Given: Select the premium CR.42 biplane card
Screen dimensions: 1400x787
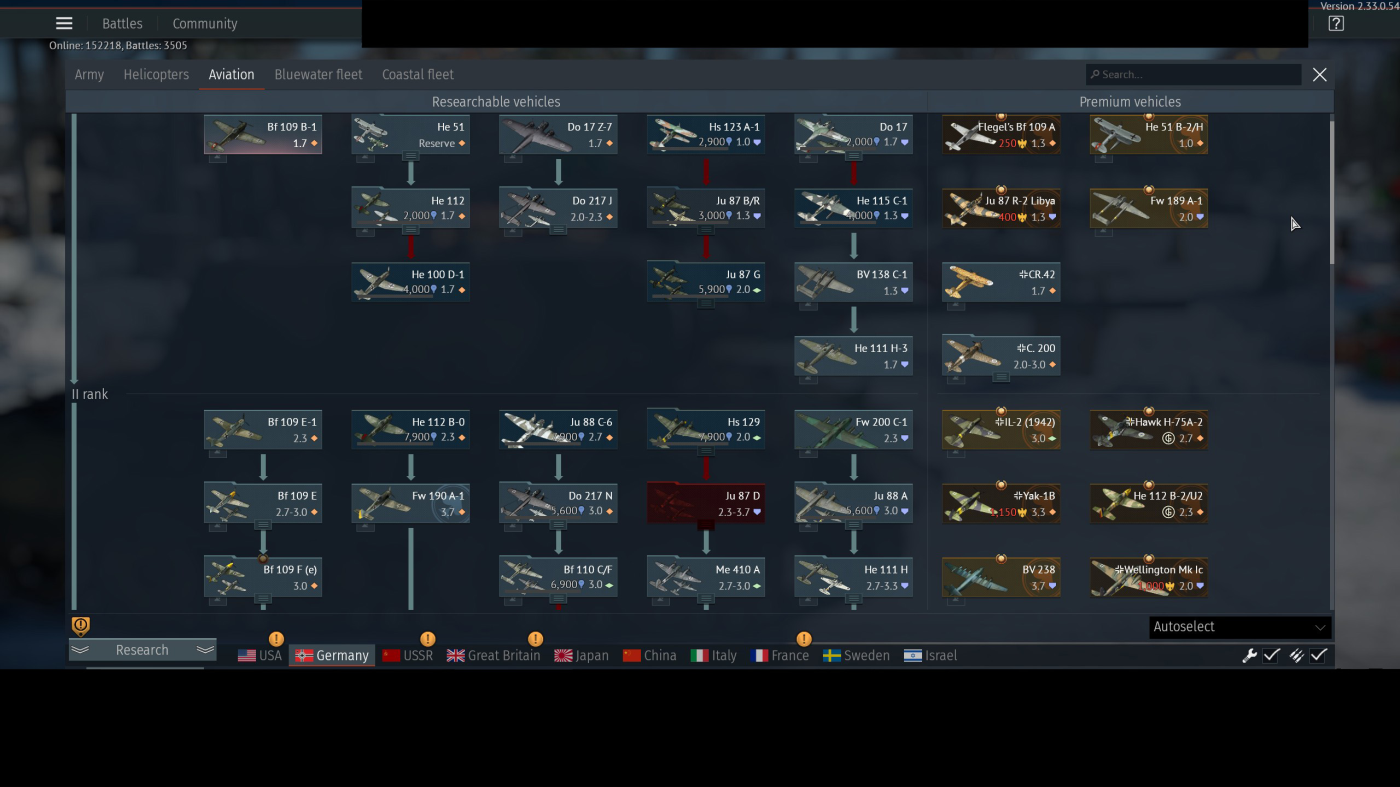Looking at the screenshot, I should pyautogui.click(x=1001, y=282).
